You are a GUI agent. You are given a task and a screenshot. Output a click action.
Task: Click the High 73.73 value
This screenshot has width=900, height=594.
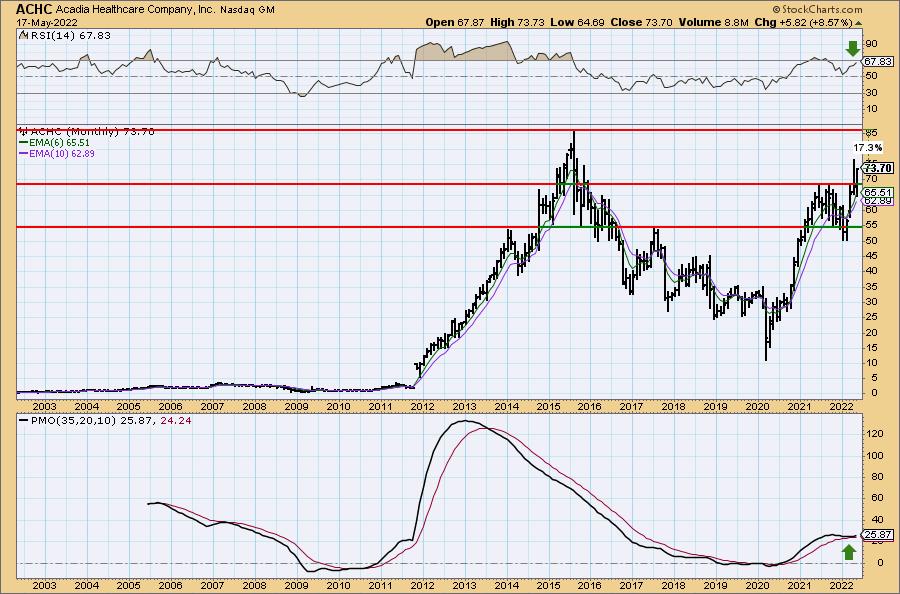(x=517, y=22)
